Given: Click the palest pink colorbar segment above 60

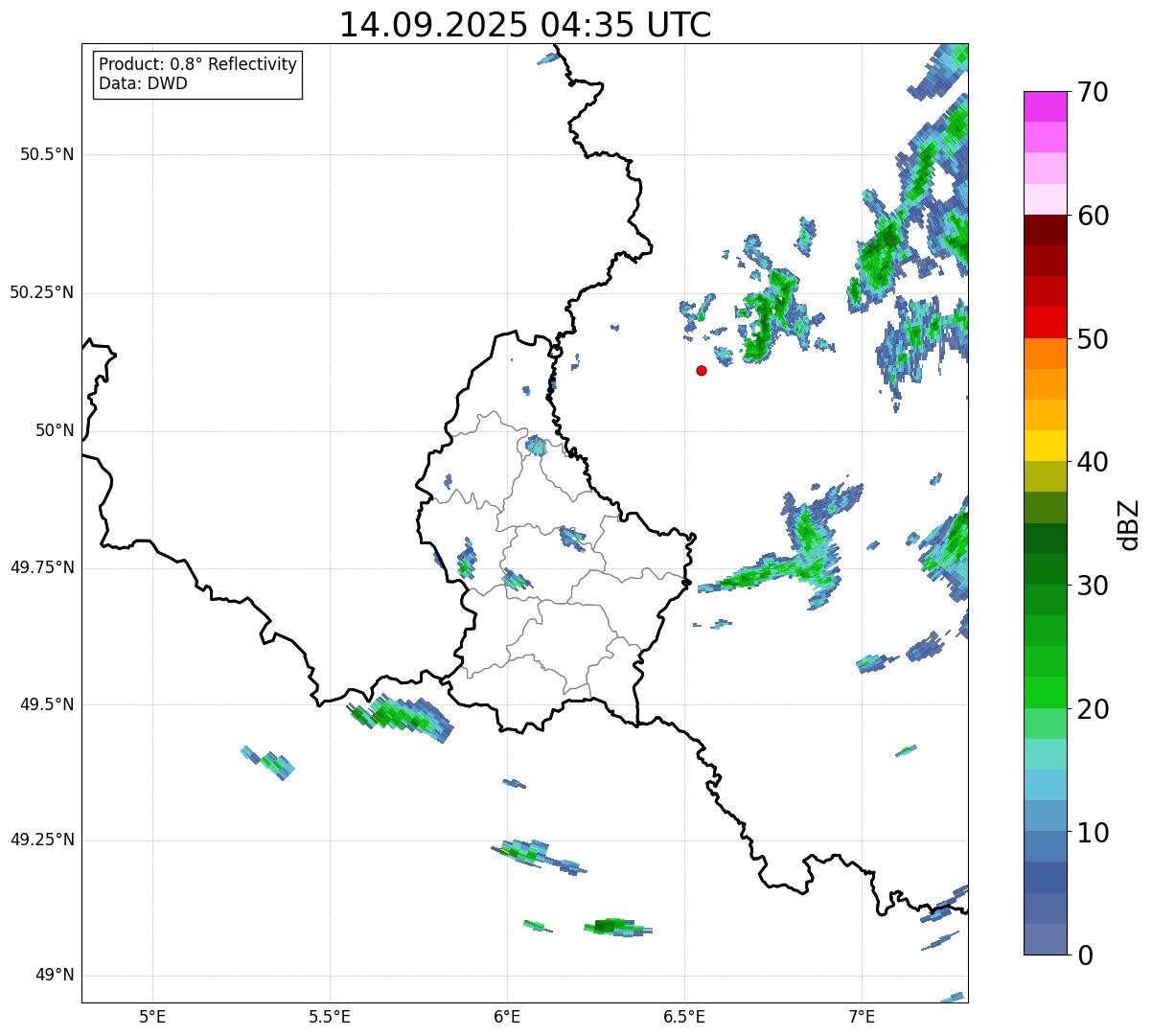Looking at the screenshot, I should click(x=1046, y=199).
